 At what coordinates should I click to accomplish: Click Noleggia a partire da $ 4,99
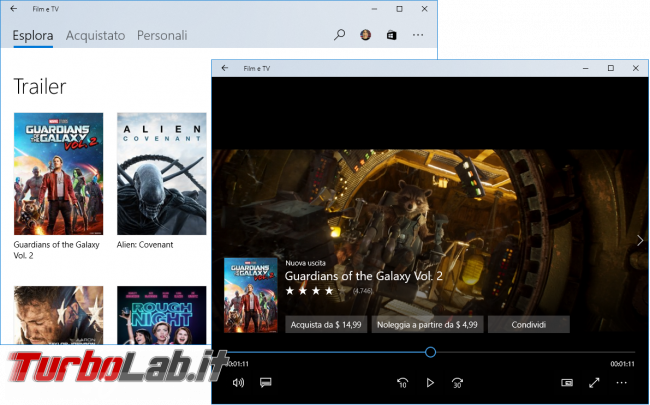coord(427,325)
